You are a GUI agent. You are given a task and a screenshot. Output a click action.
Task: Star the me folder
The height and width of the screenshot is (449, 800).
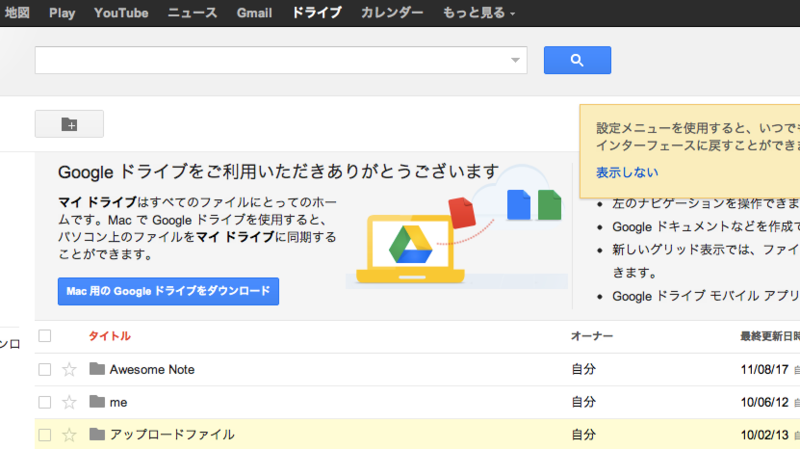[x=69, y=402]
